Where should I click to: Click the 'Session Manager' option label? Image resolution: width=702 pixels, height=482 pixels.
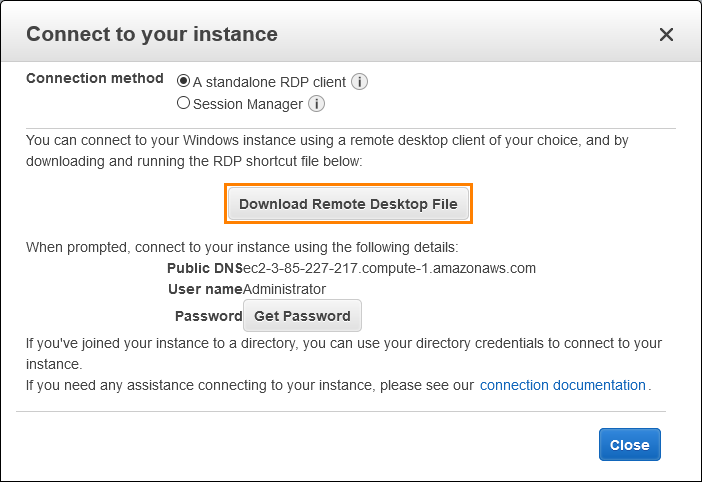[248, 104]
